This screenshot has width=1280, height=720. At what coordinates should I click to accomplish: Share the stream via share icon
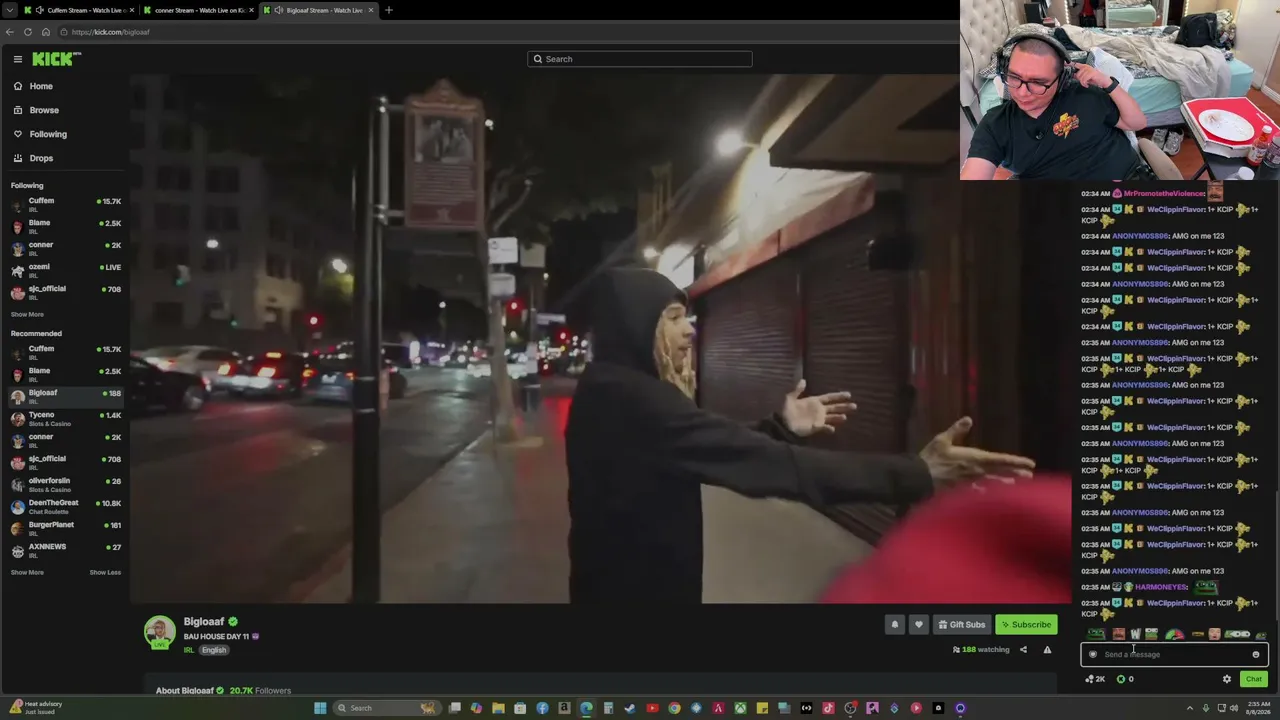(1023, 650)
